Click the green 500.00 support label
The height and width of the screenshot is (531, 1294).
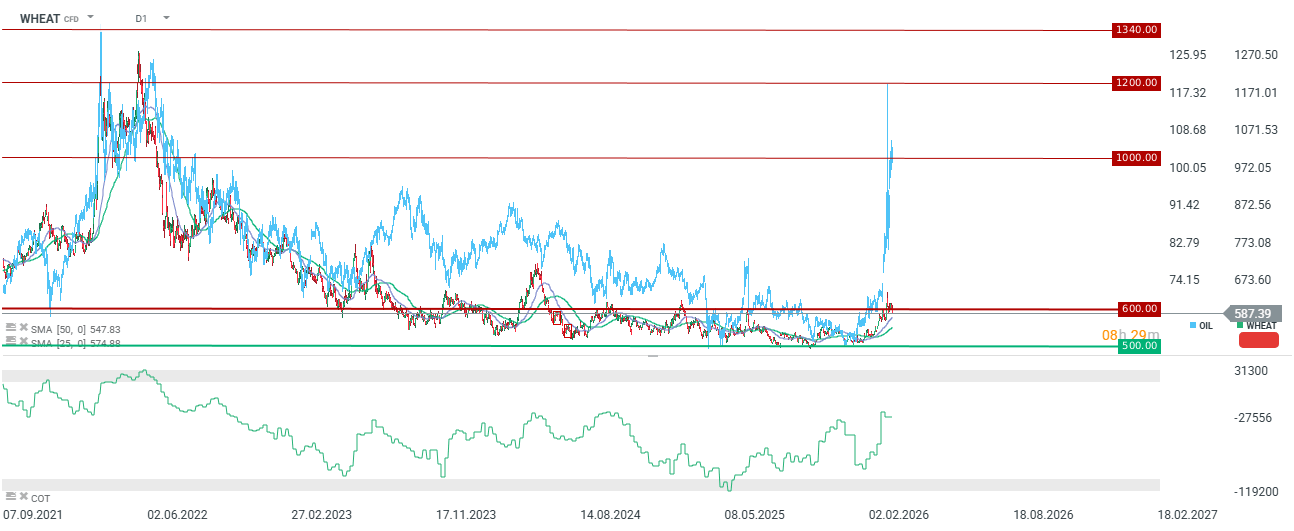[1136, 346]
